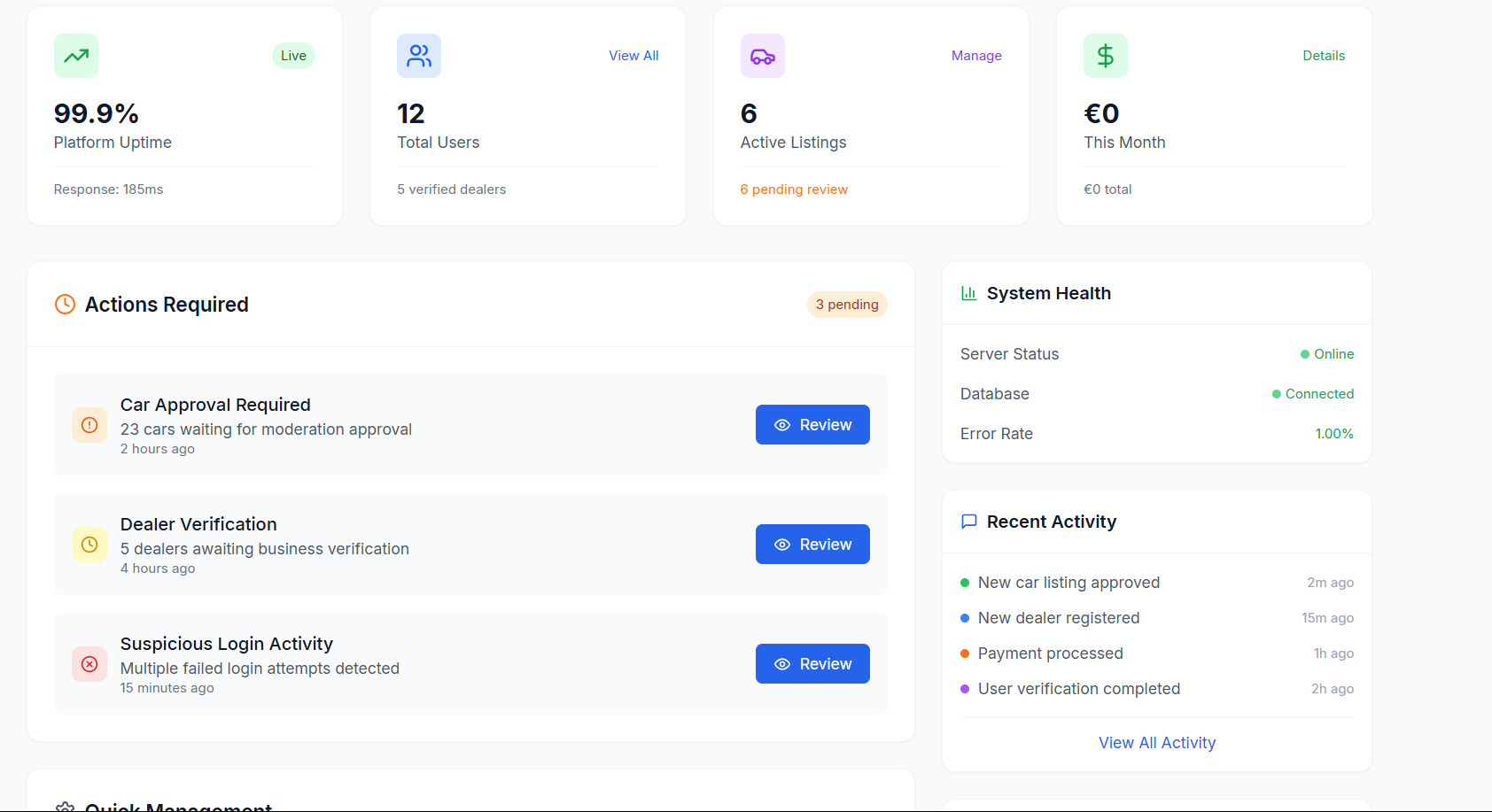1492x812 pixels.
Task: Click the Actions Required clock icon
Action: click(x=65, y=305)
